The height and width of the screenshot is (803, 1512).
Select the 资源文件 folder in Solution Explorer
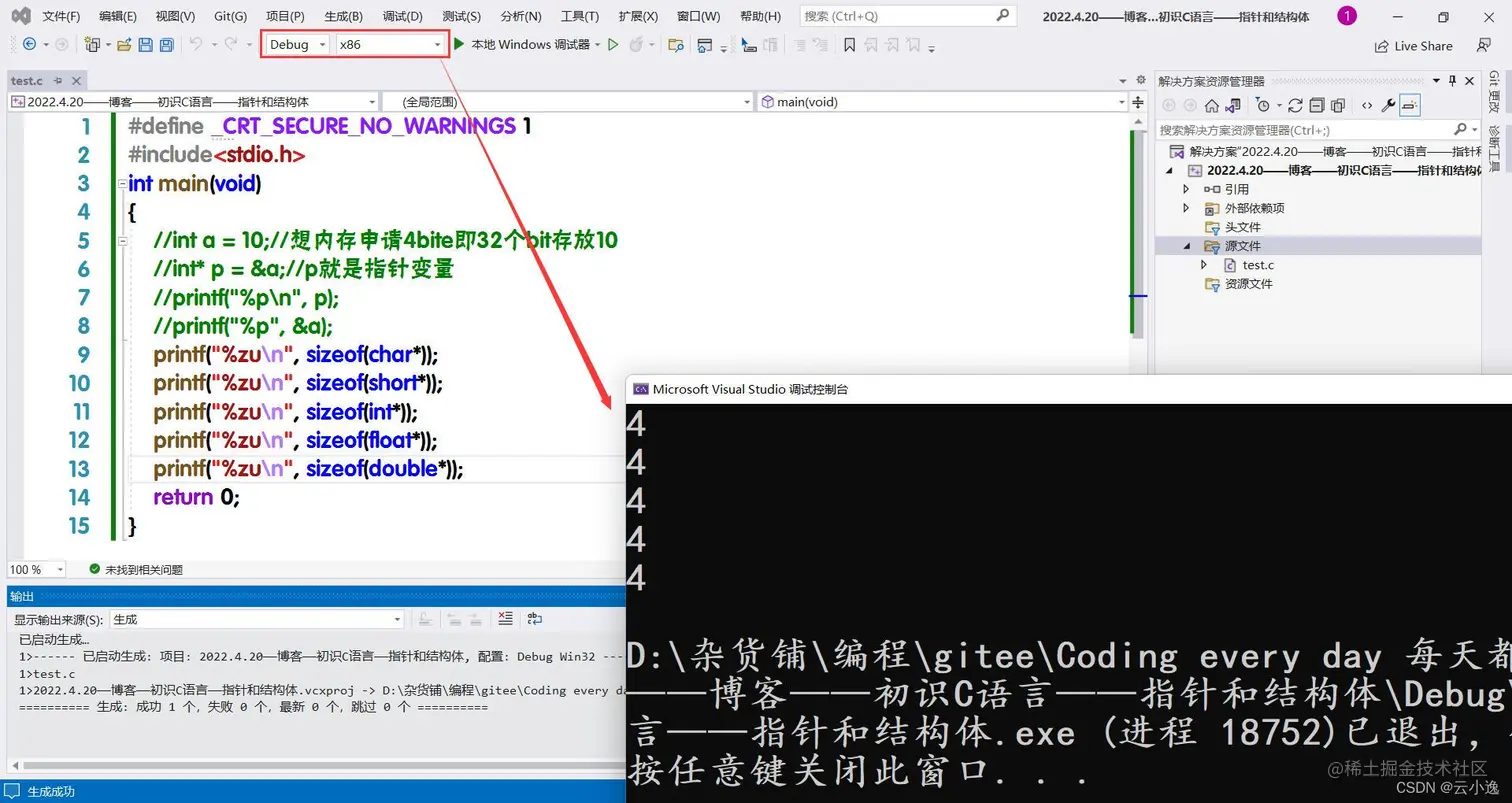(1249, 284)
